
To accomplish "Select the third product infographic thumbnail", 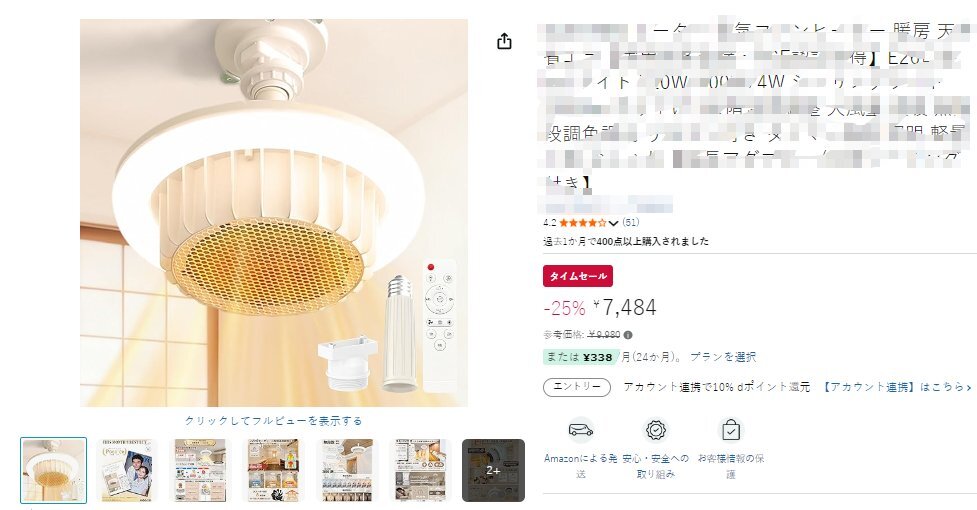I will coord(200,470).
